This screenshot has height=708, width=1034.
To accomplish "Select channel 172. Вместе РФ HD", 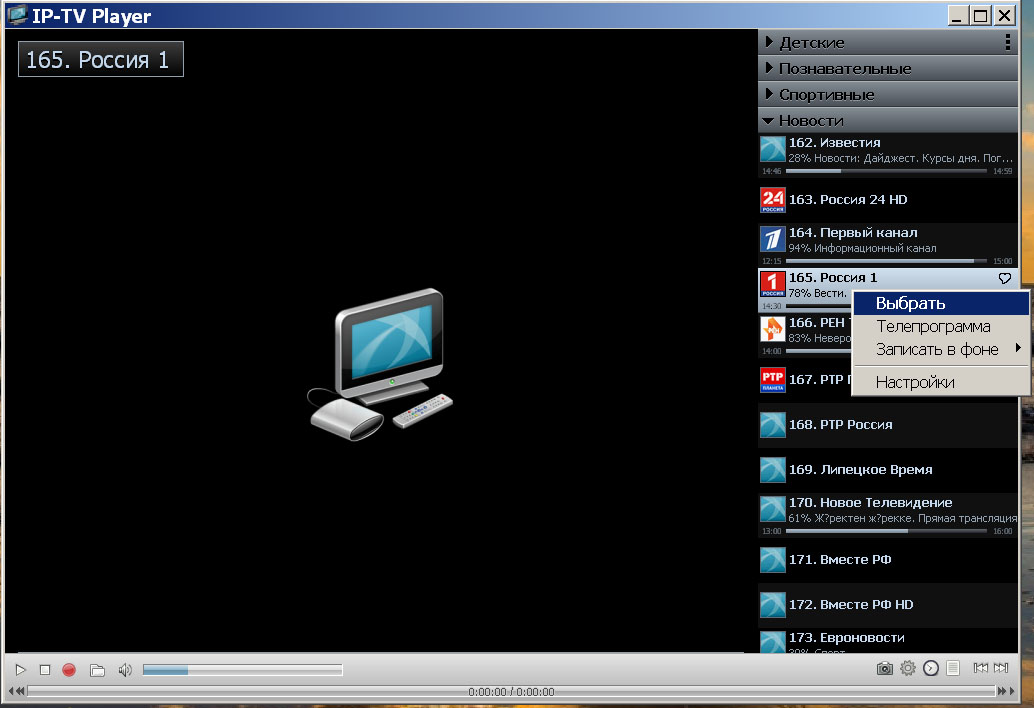I will 888,605.
